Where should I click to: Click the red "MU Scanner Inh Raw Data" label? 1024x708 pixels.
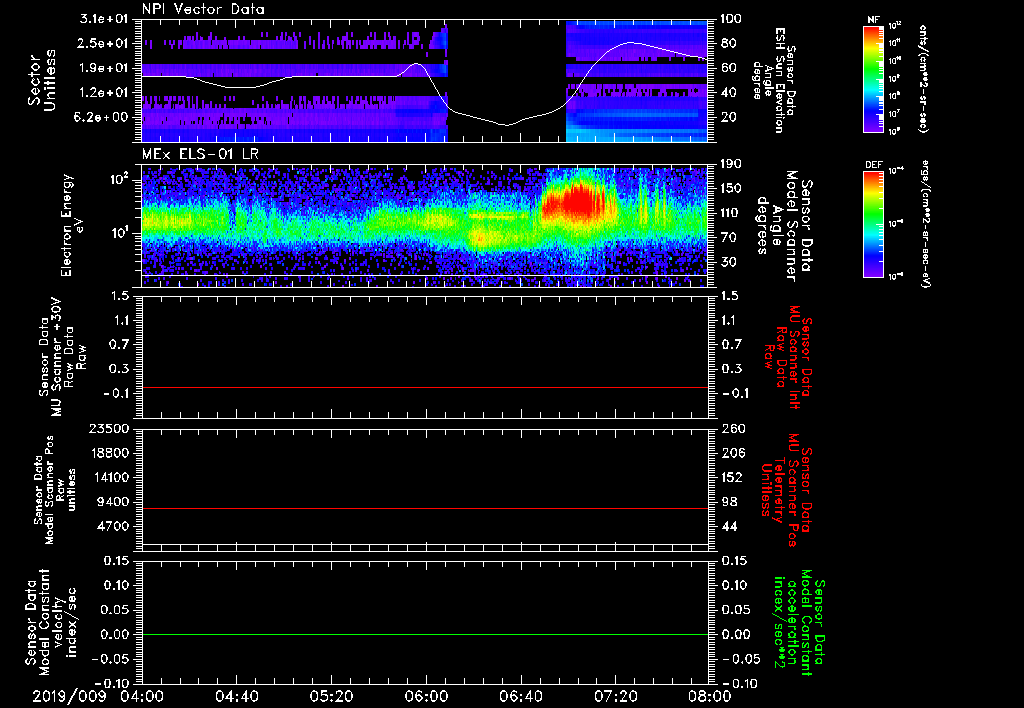click(788, 357)
